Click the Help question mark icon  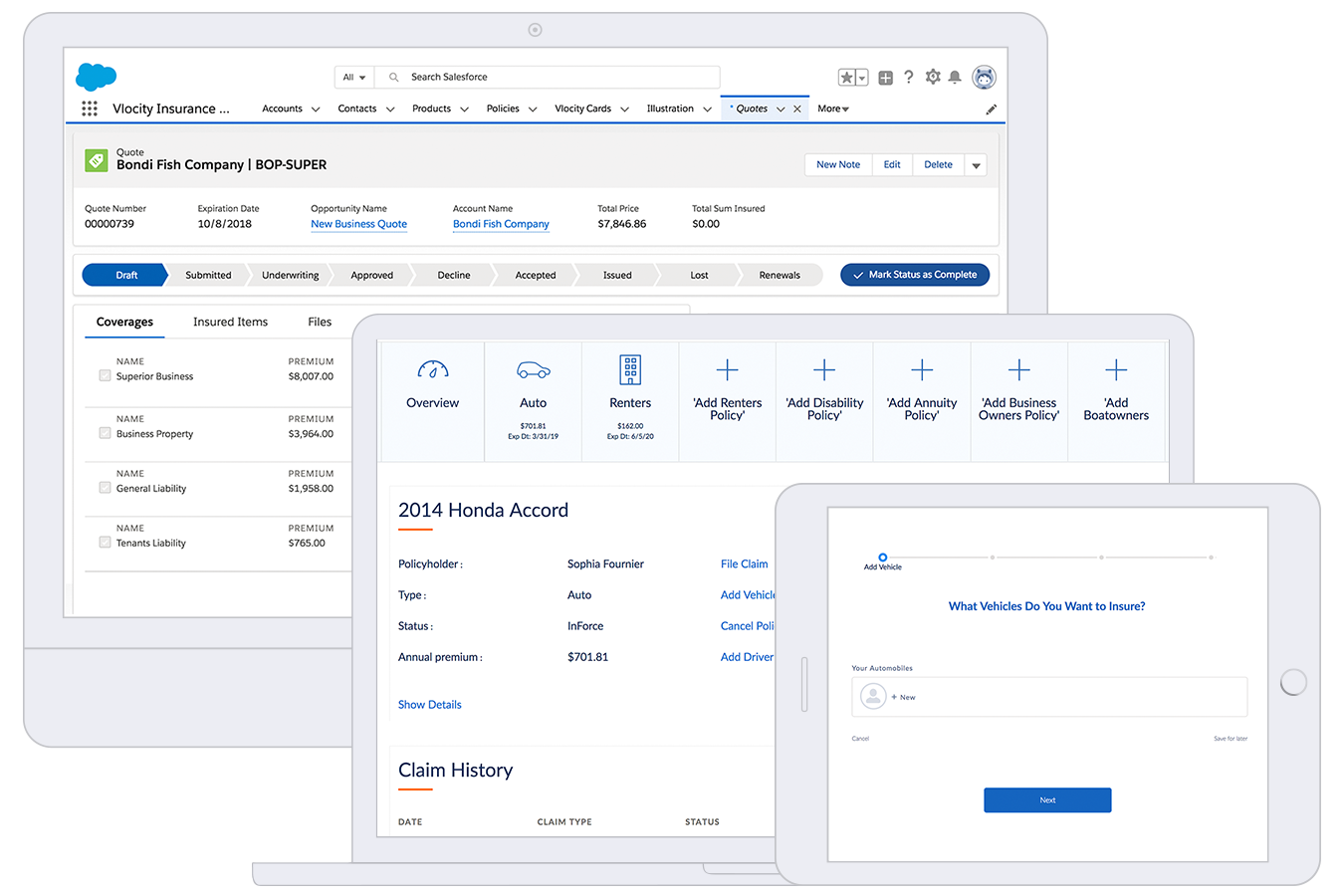pos(908,77)
